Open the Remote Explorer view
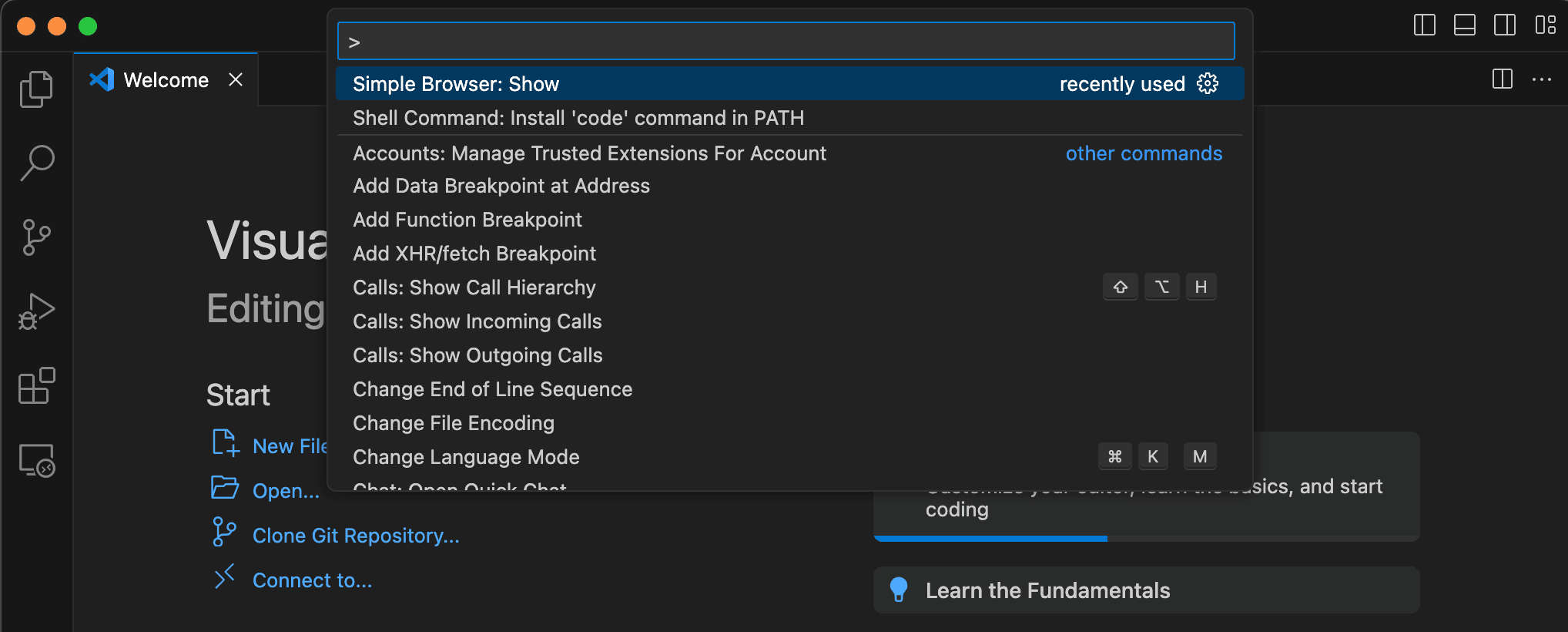 (x=36, y=460)
